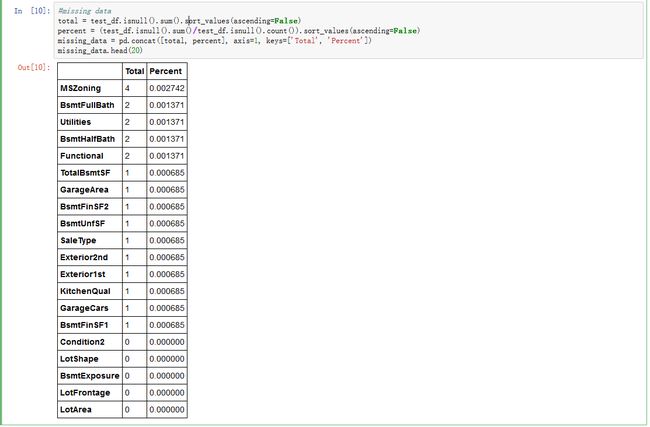Click the Total column header
This screenshot has width=650, height=427.
pos(135,71)
